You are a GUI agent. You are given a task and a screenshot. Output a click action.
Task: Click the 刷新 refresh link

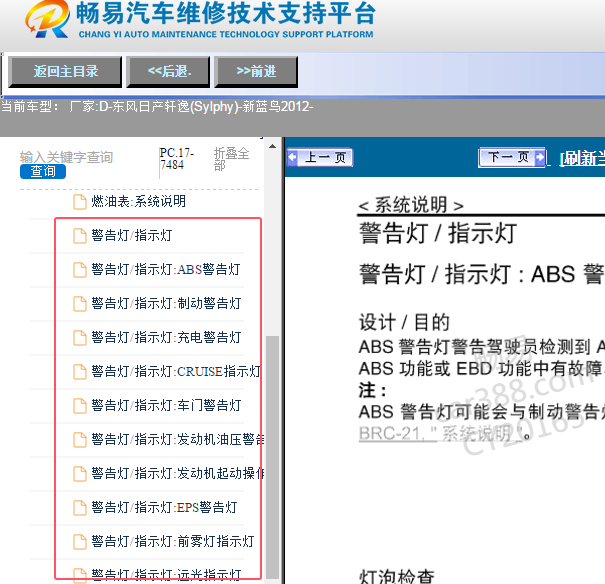[582, 158]
